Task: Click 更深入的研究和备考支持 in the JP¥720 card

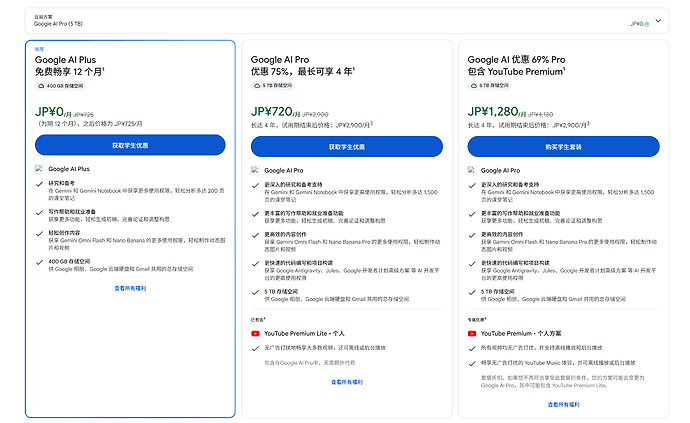Action: (x=293, y=185)
